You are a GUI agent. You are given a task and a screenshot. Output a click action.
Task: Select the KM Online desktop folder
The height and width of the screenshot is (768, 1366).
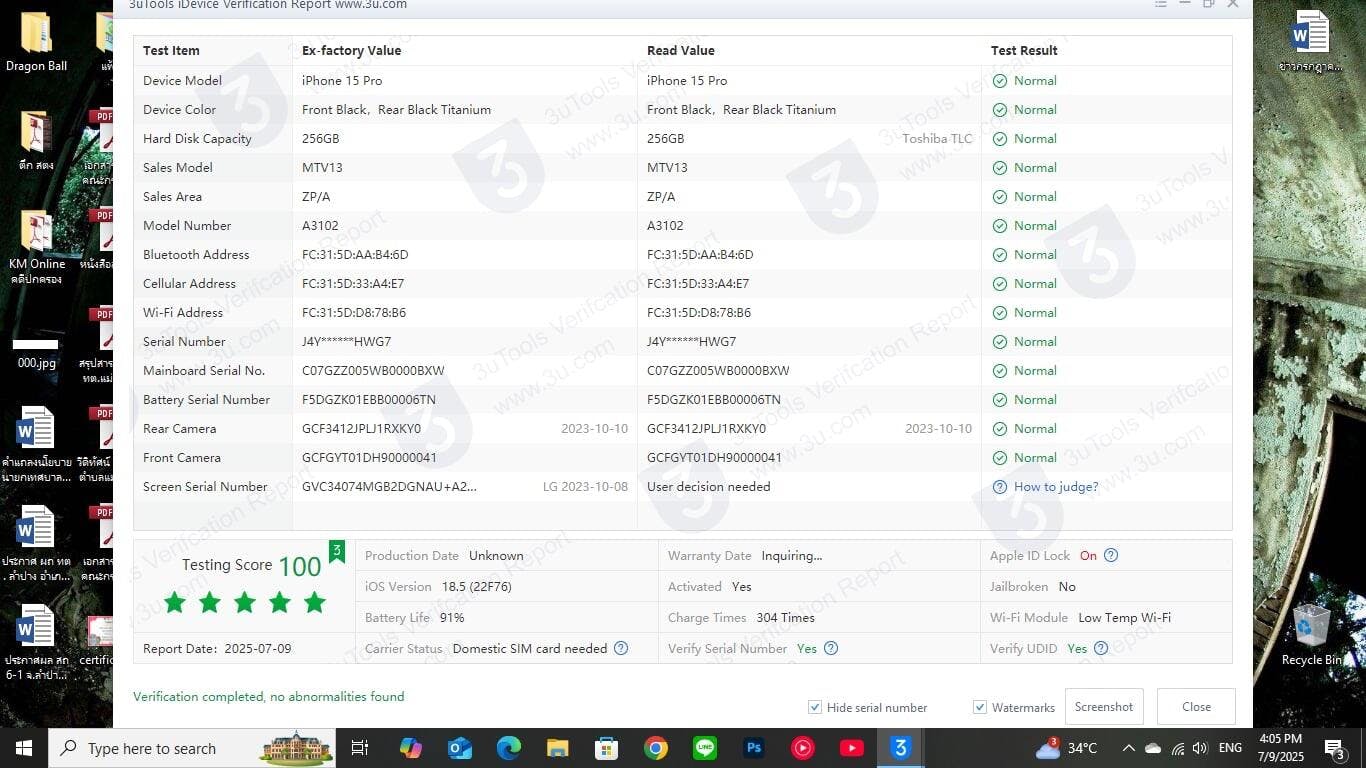37,249
